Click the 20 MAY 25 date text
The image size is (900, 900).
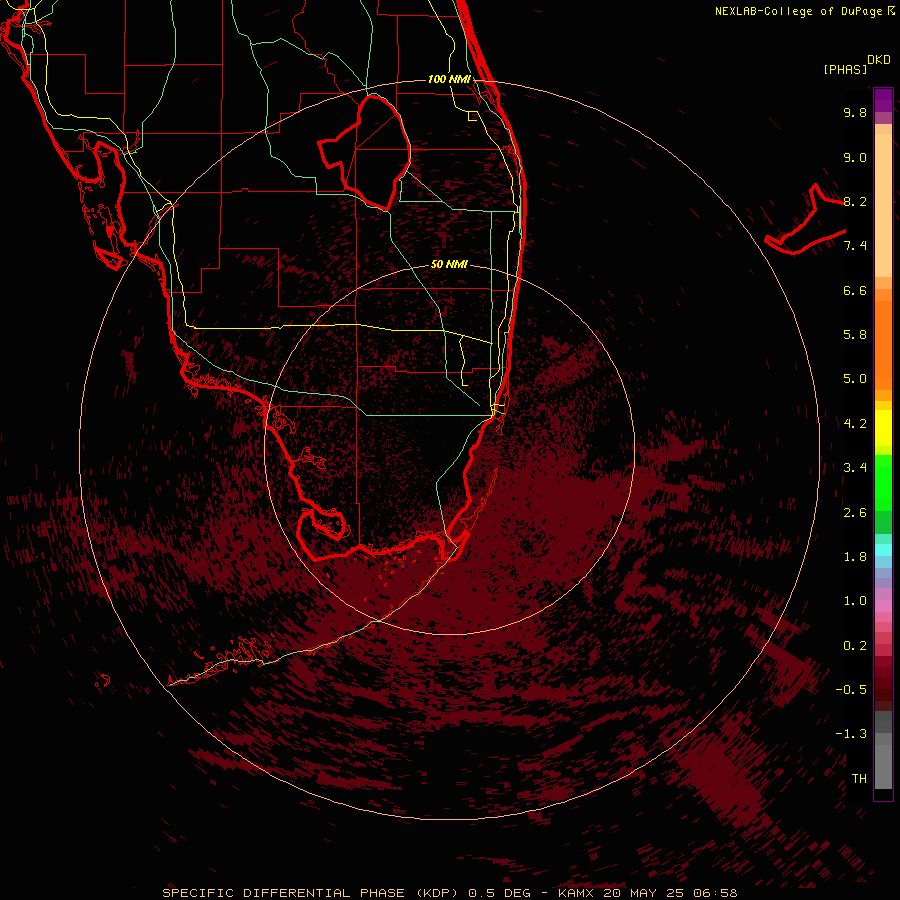pyautogui.click(x=643, y=893)
